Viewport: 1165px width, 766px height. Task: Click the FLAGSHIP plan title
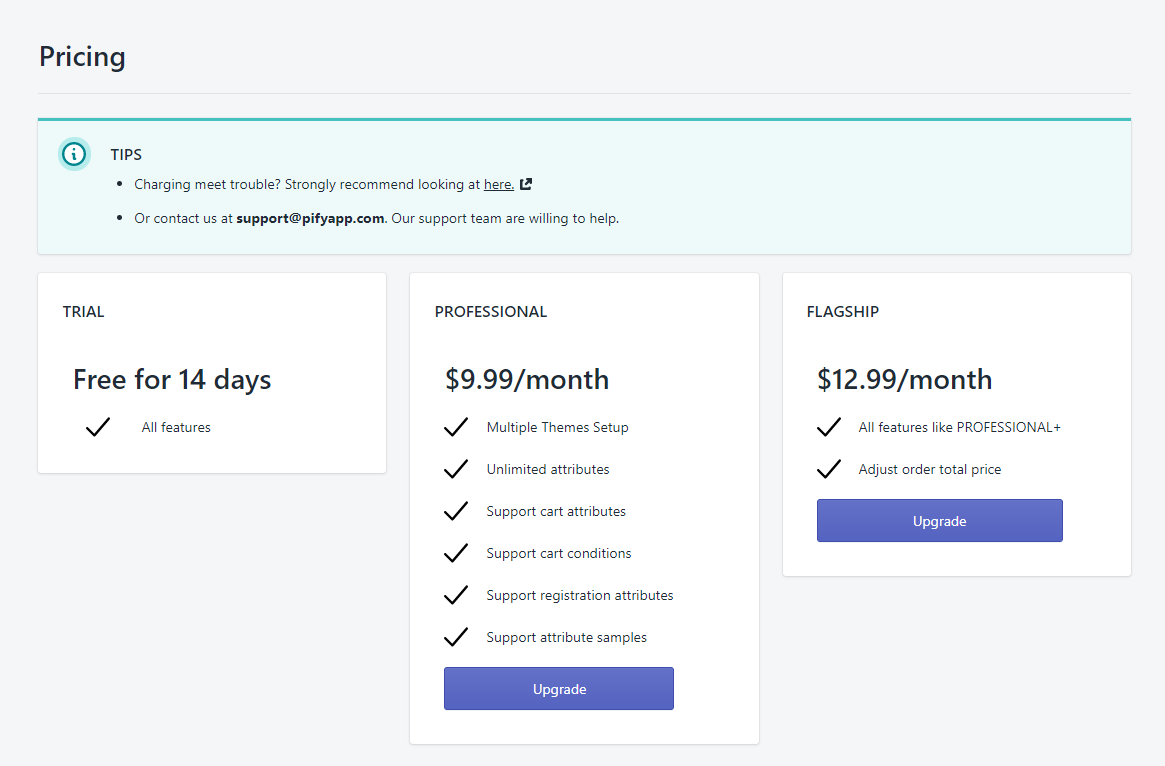(842, 312)
